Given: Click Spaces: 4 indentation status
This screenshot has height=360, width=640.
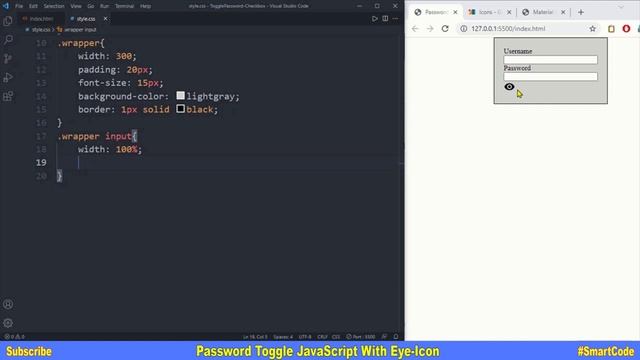Looking at the screenshot, I should click(283, 337).
